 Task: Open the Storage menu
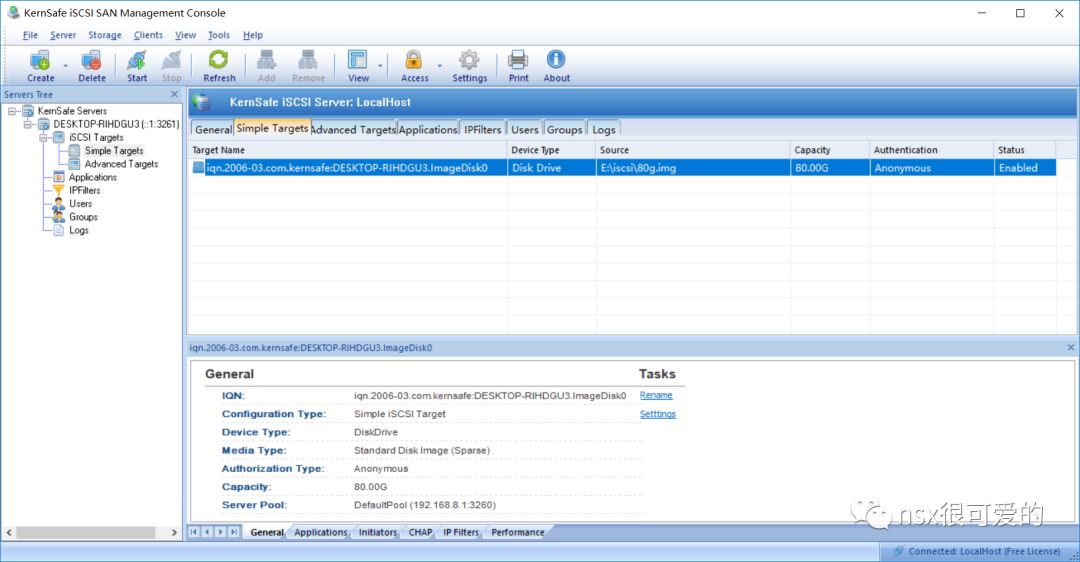pos(105,35)
